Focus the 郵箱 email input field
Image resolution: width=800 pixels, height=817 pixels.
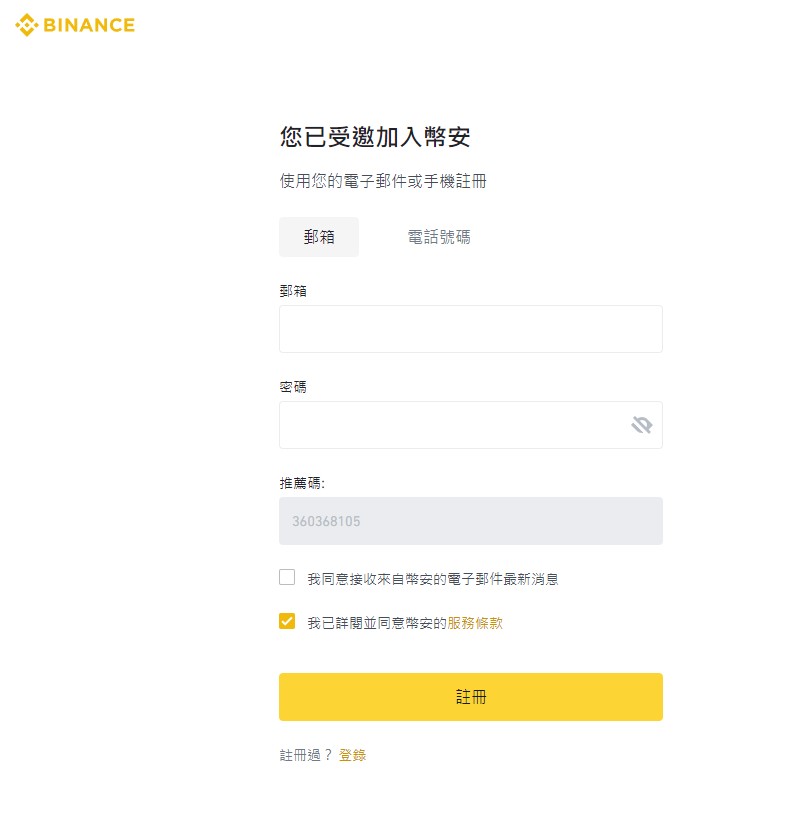471,329
